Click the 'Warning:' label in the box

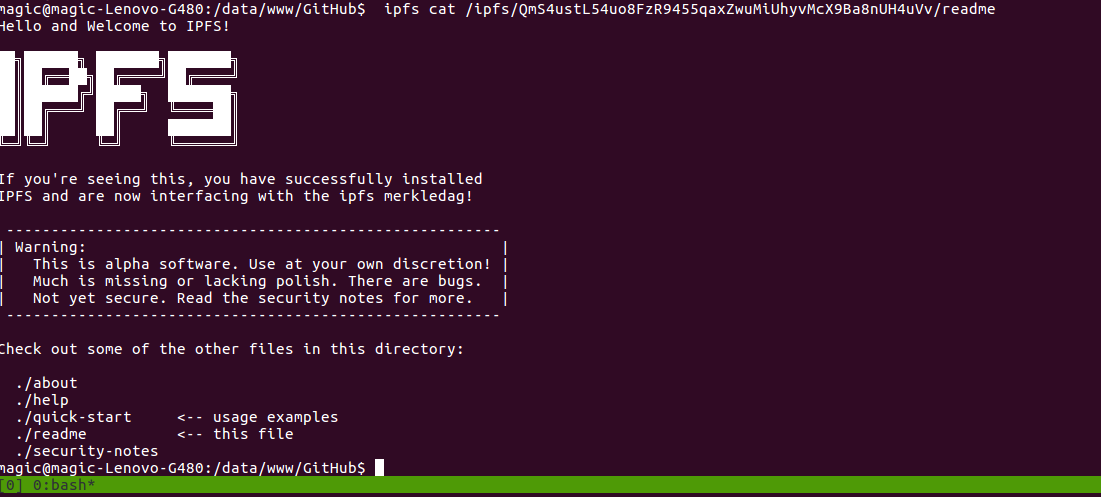(x=51, y=247)
